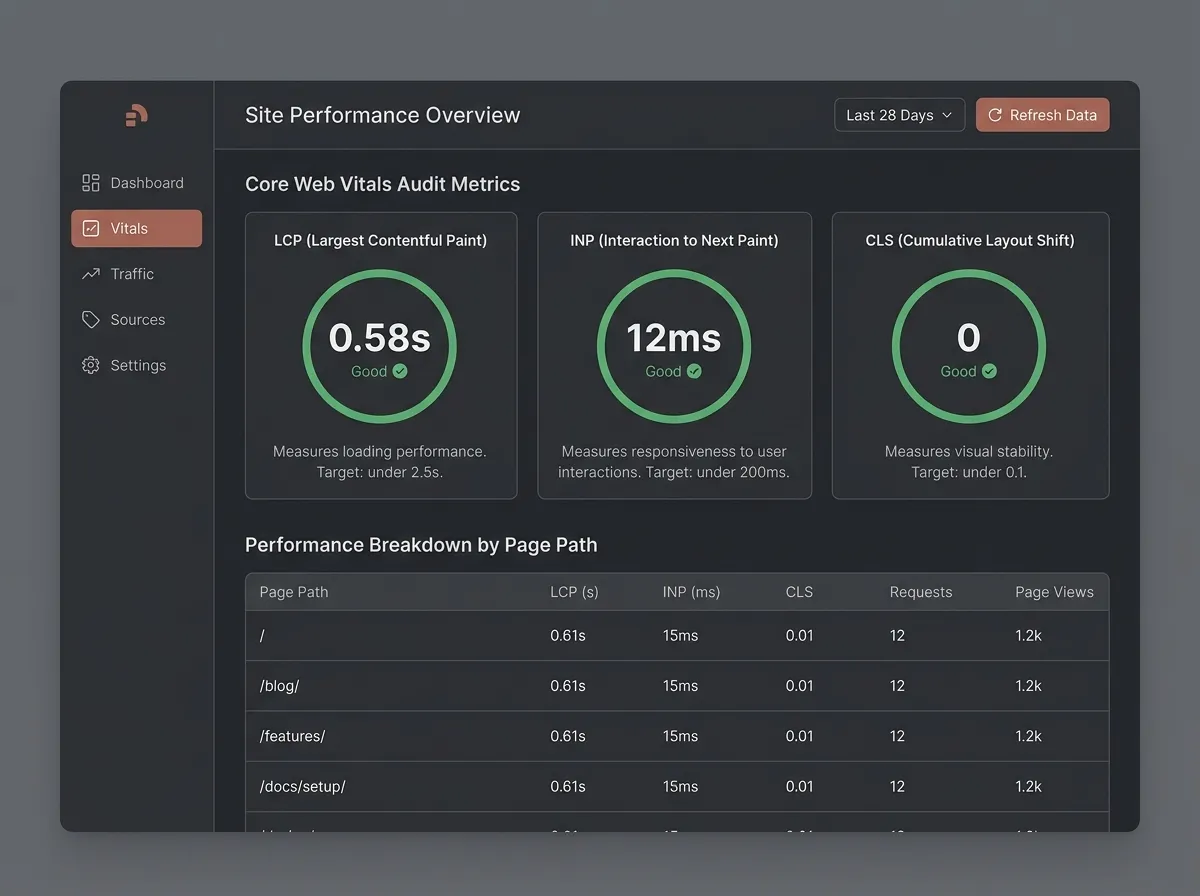Click the "Core Web Vitals Audit Metrics" heading
1200x896 pixels.
click(383, 184)
